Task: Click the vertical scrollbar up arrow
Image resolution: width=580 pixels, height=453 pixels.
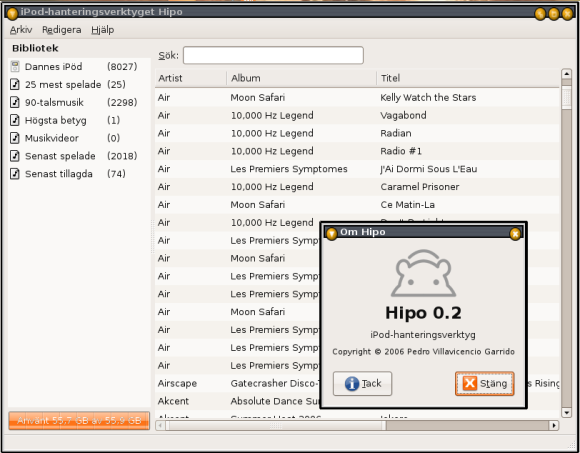Action: tap(566, 74)
